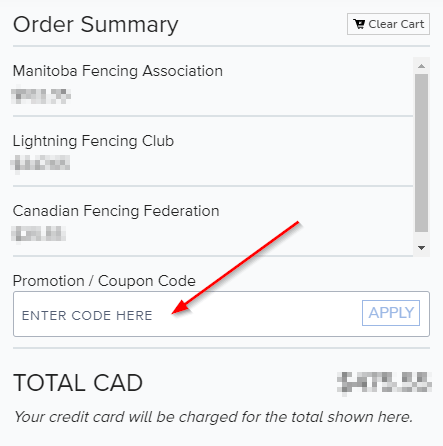The height and width of the screenshot is (446, 443).
Task: Click the blurred price under Manitoba Fencing Association
Action: (41, 95)
